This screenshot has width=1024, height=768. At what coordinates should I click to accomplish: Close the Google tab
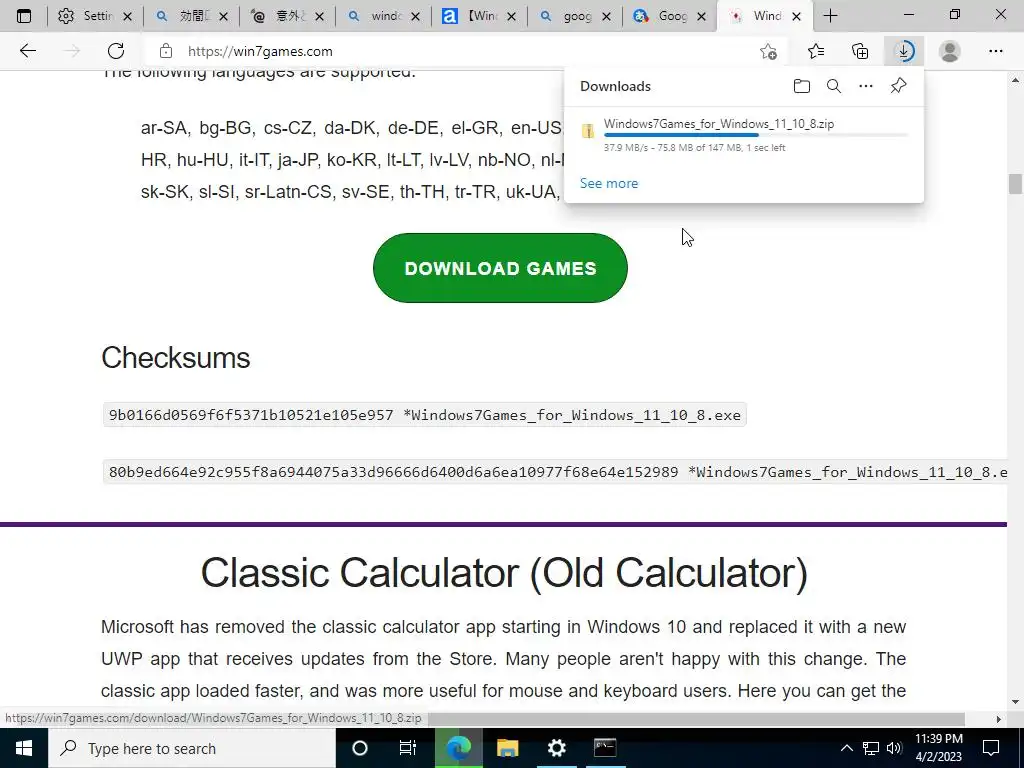click(x=701, y=16)
